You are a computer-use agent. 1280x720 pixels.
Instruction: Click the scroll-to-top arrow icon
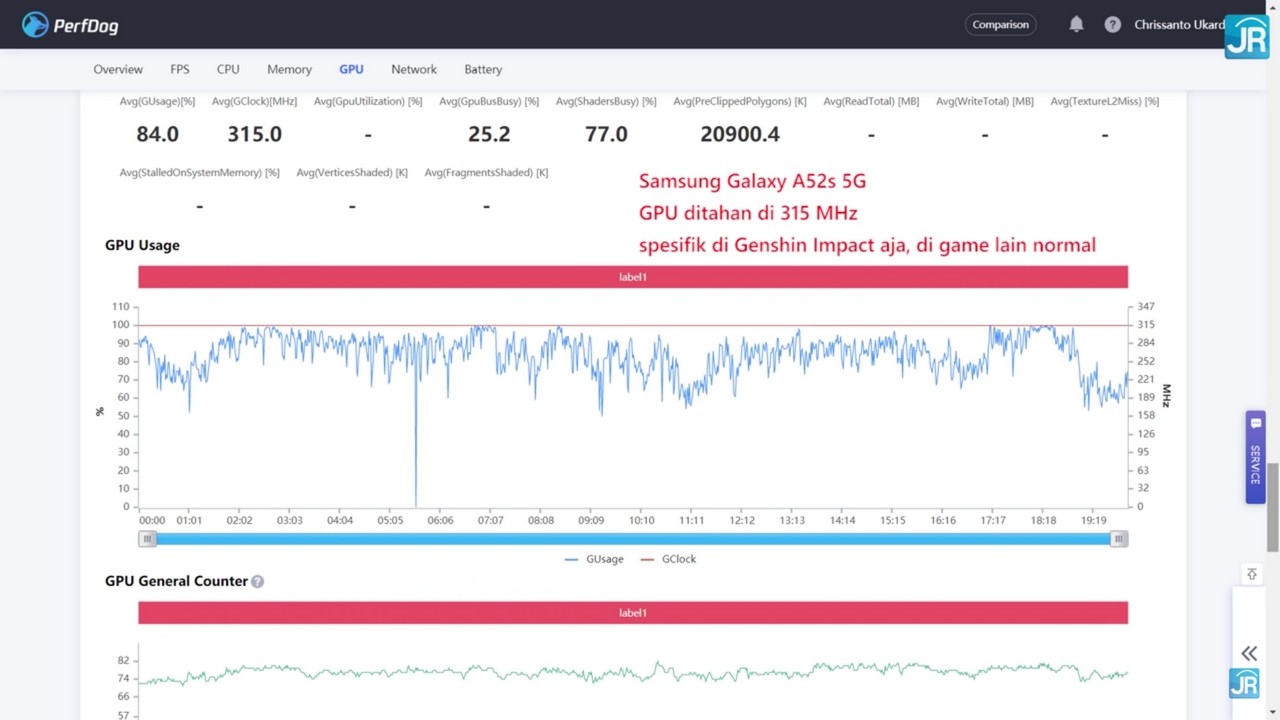tap(1251, 574)
